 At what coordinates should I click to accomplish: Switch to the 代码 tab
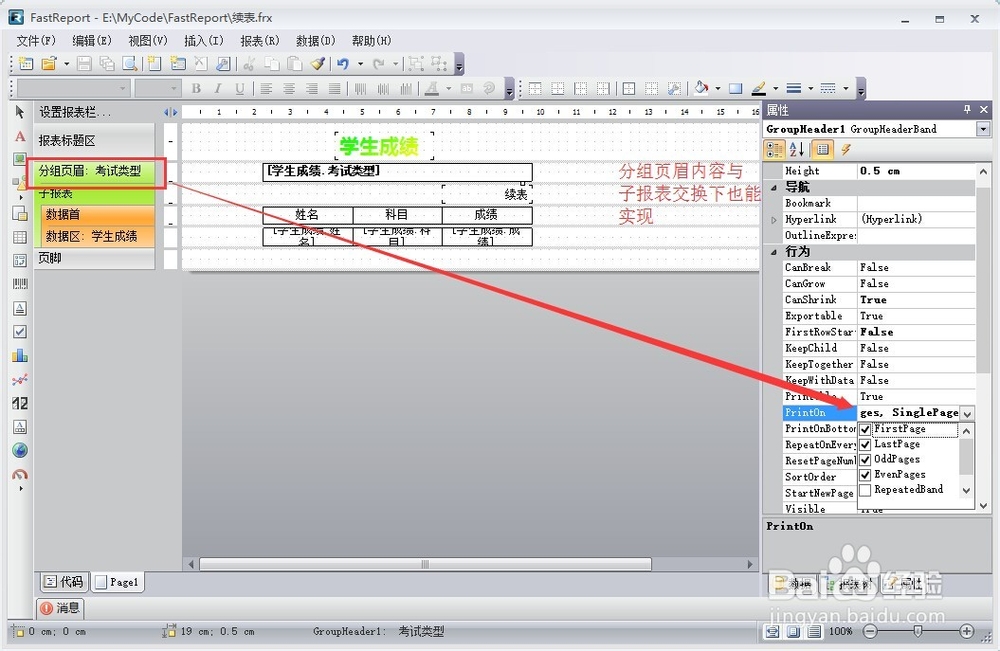[64, 582]
